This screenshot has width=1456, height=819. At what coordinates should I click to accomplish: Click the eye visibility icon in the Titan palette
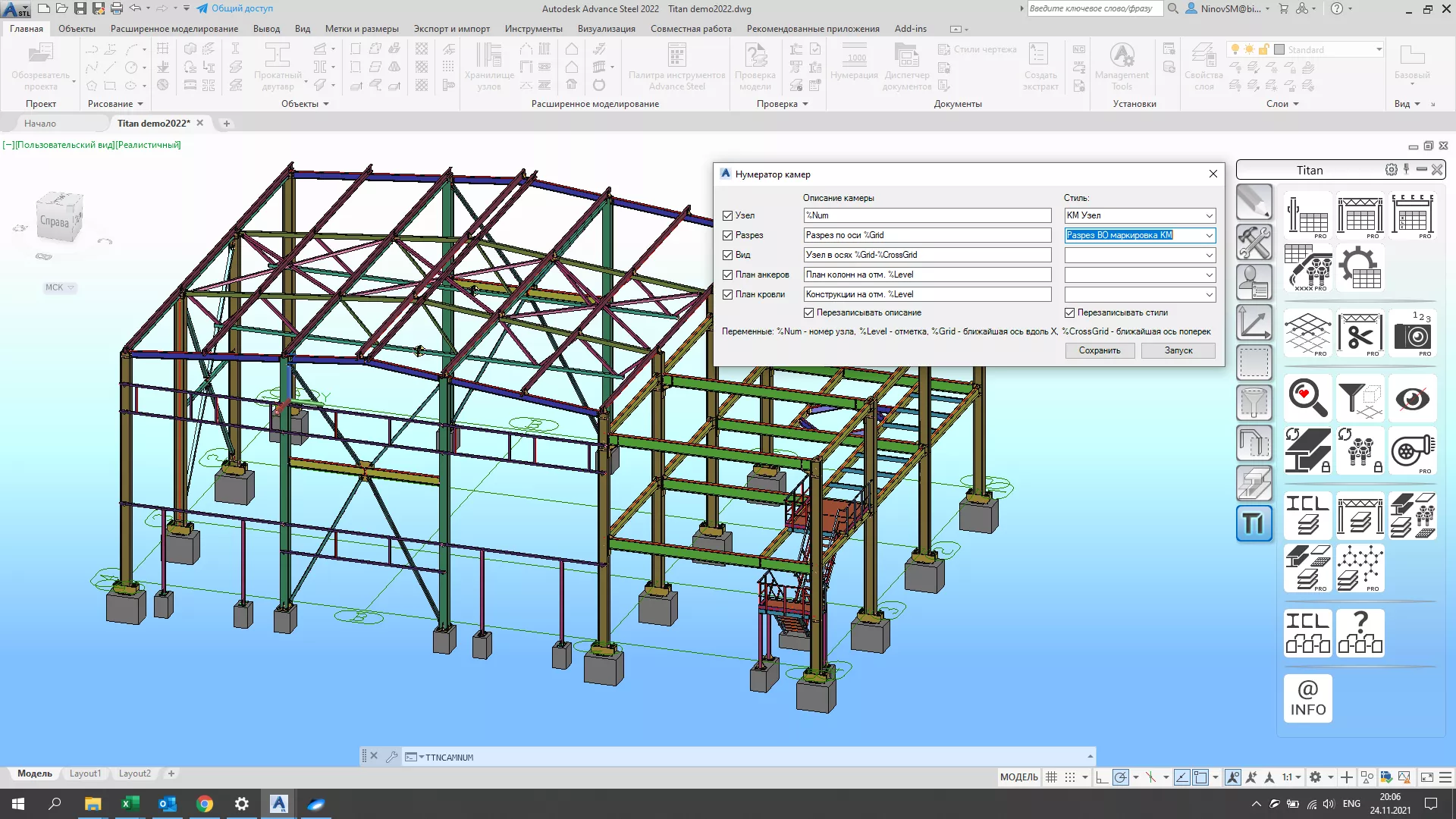coord(1413,397)
